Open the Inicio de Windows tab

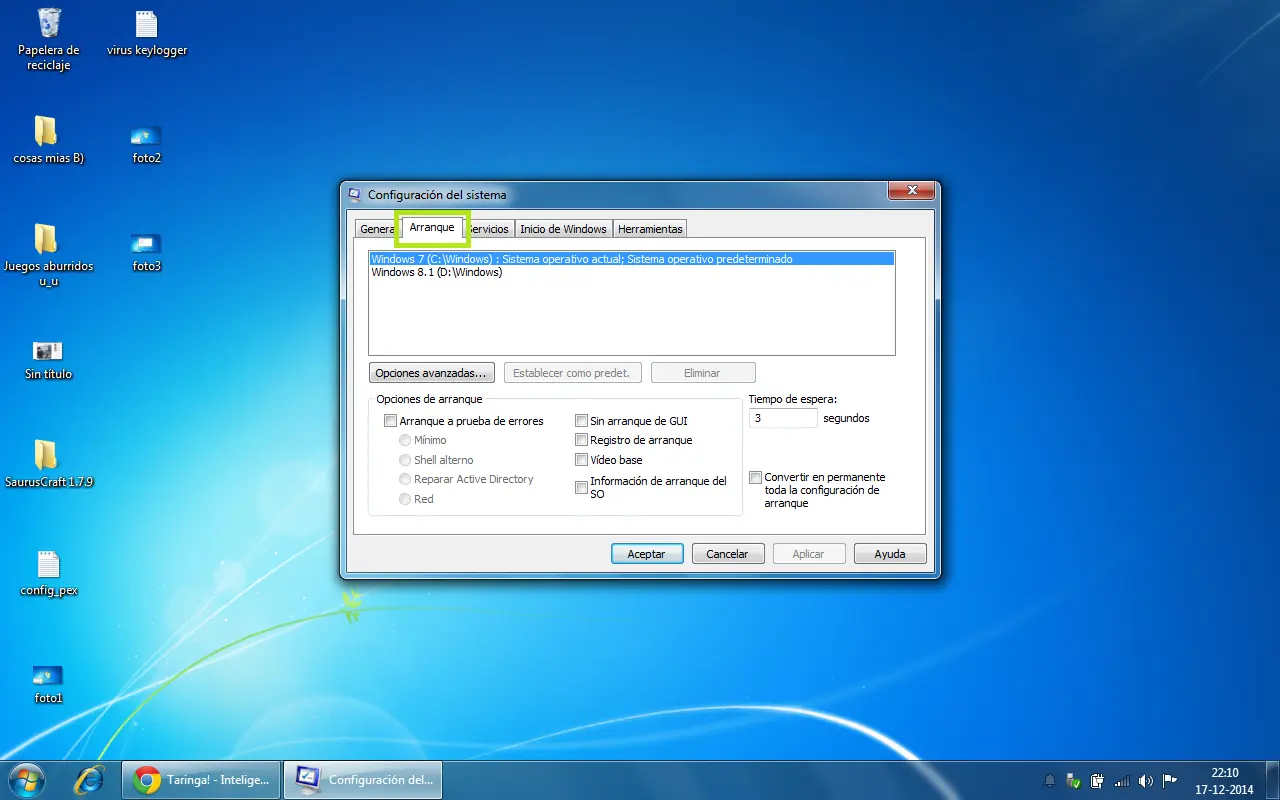pyautogui.click(x=563, y=229)
